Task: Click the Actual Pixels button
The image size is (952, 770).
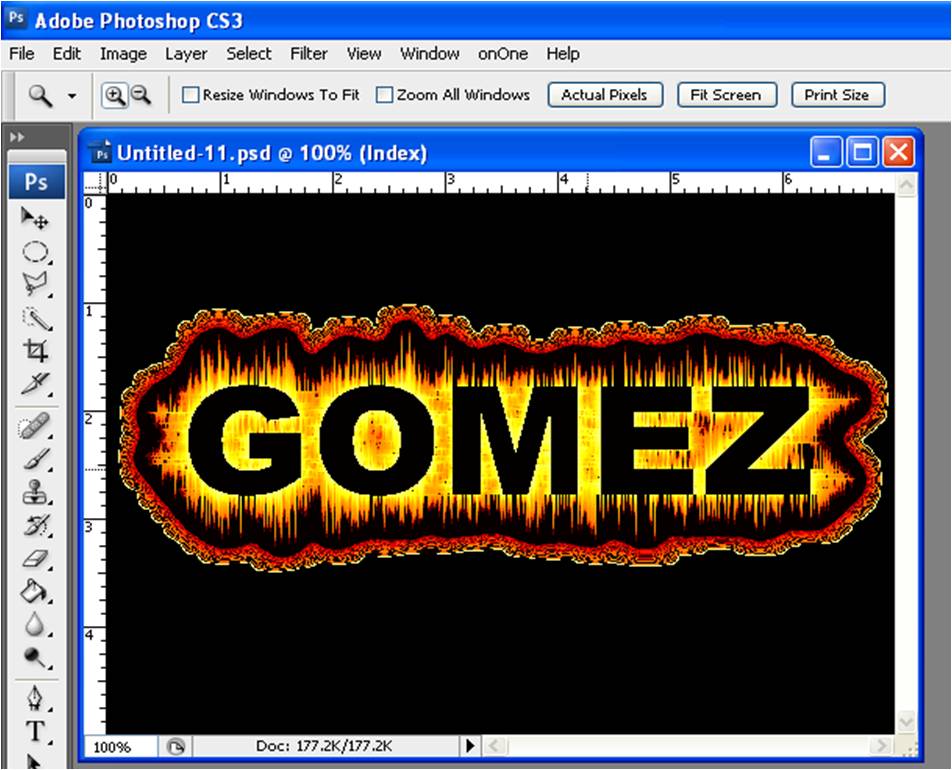Action: pyautogui.click(x=605, y=95)
